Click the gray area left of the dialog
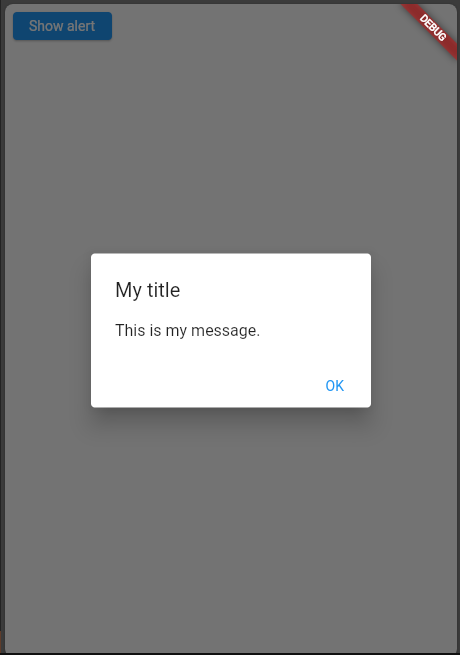460x655 pixels. point(48,330)
